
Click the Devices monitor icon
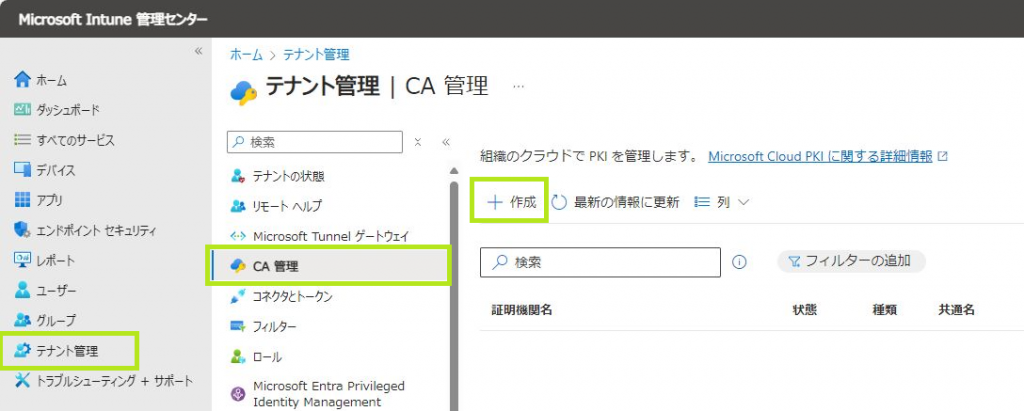pos(22,170)
